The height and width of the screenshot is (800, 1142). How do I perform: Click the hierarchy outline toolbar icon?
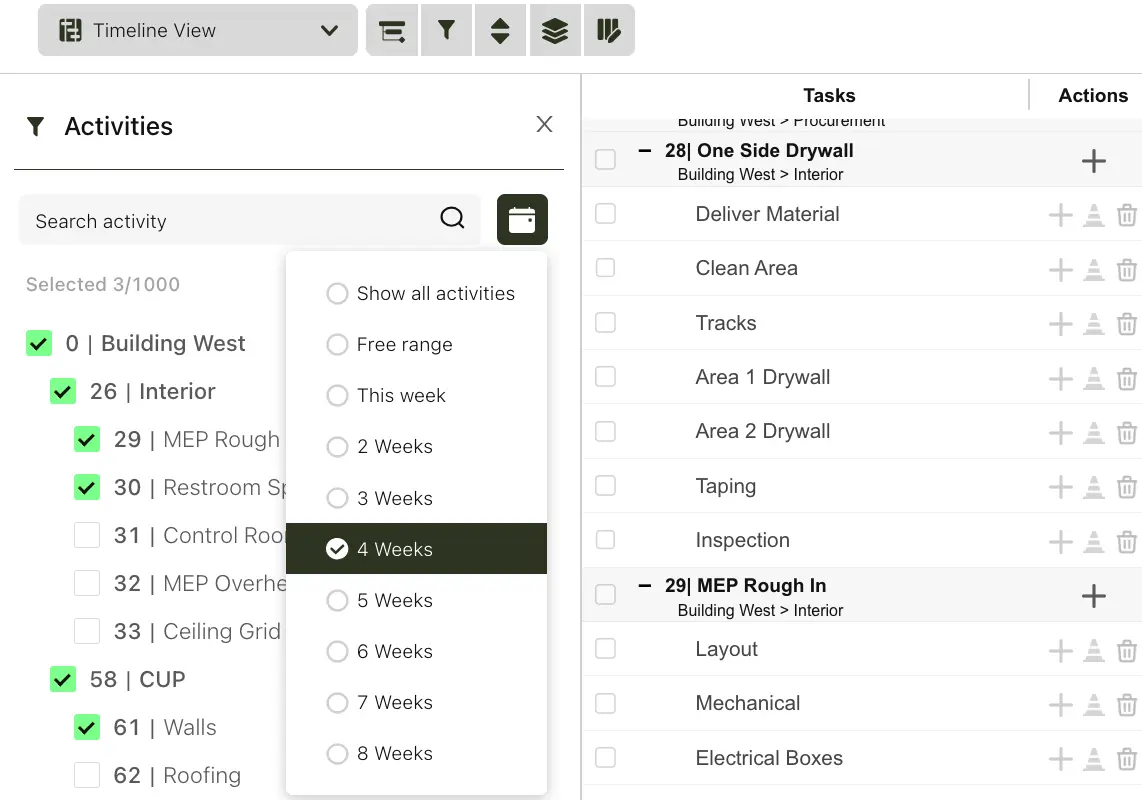point(391,30)
